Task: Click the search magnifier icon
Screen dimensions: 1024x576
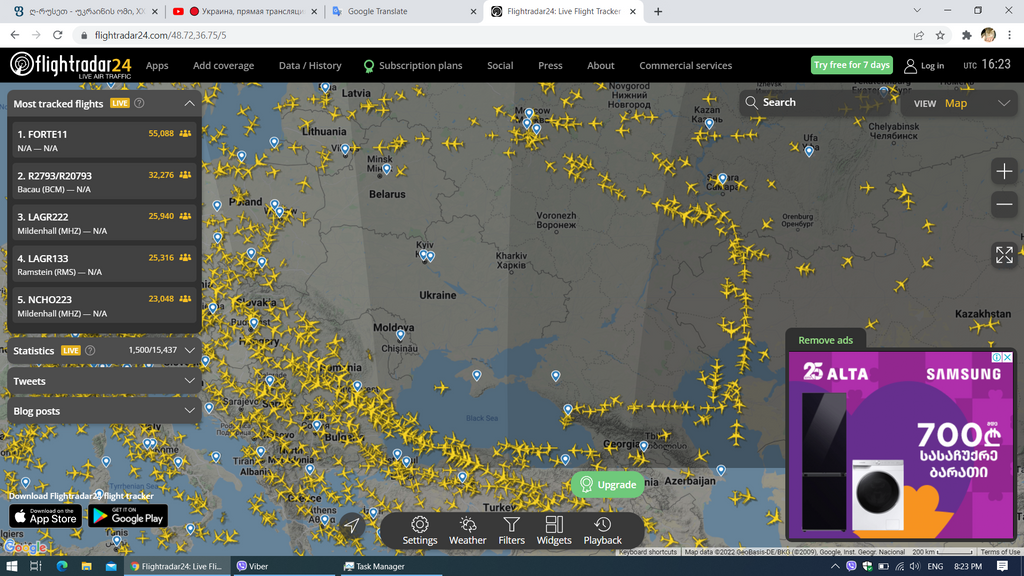Action: (751, 103)
